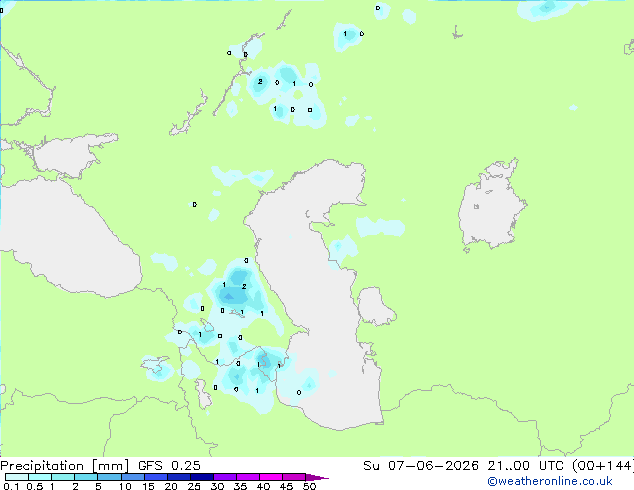This screenshot has width=634, height=490.
Task: Click the "20" legend scale label
Action: 171,486
